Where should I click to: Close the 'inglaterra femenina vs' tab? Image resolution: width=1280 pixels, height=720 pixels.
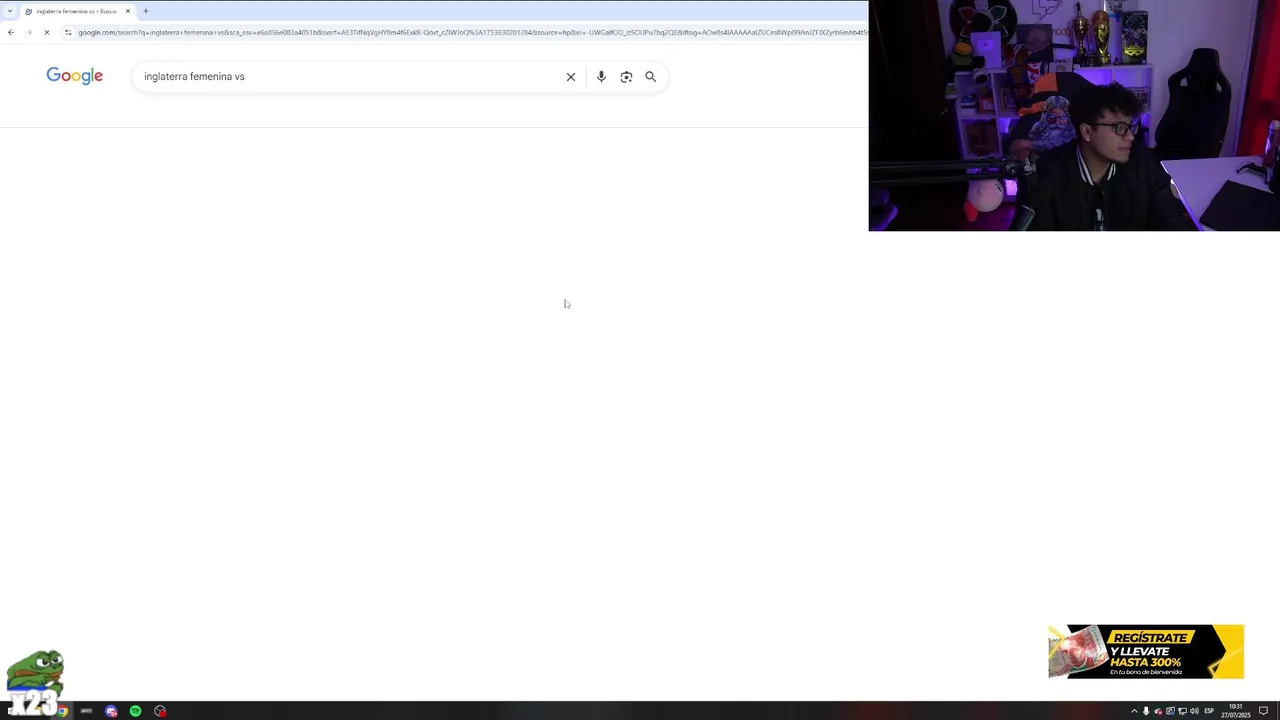click(128, 11)
